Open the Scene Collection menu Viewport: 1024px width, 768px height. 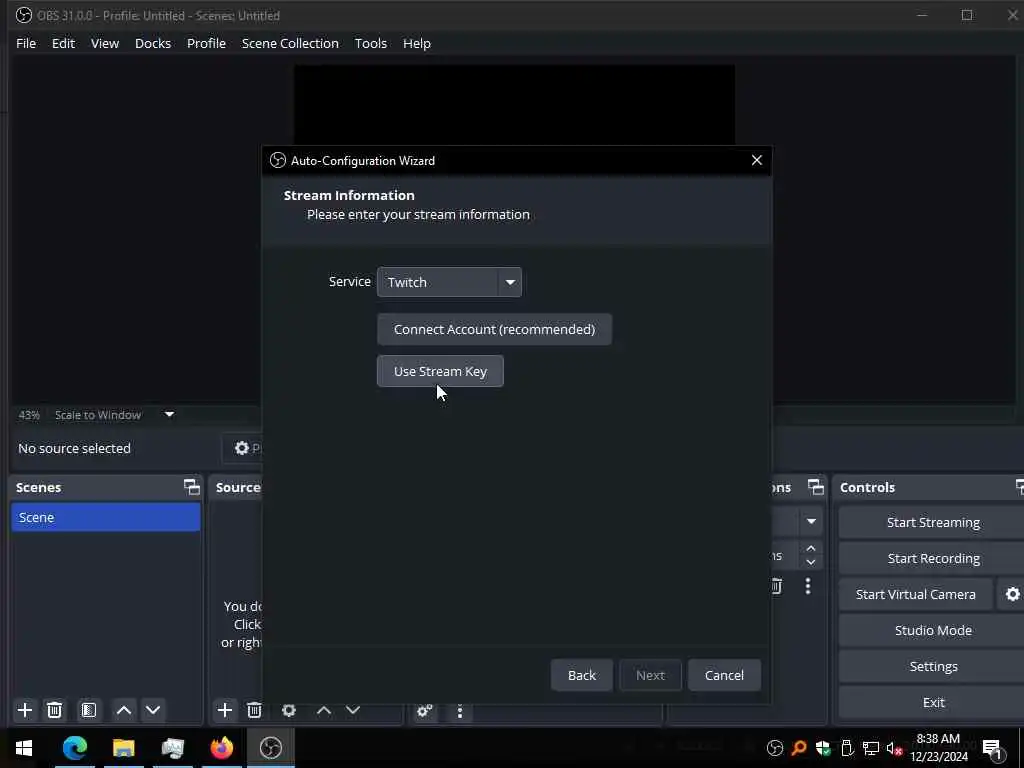click(290, 43)
